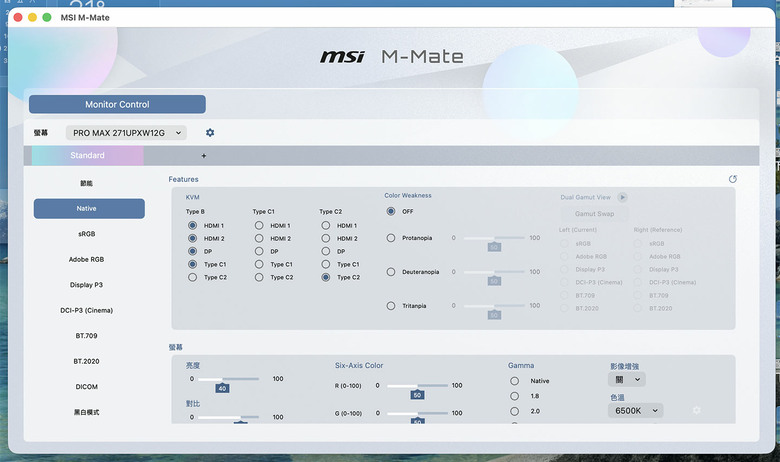Open the 6500K color temperature dropdown

tap(635, 410)
